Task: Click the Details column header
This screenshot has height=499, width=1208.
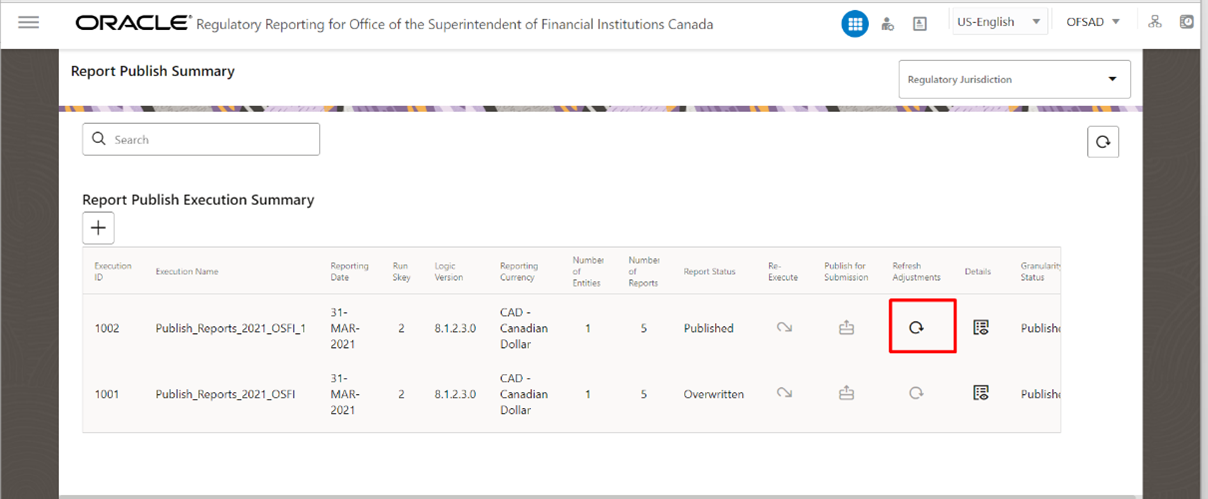Action: tap(978, 271)
